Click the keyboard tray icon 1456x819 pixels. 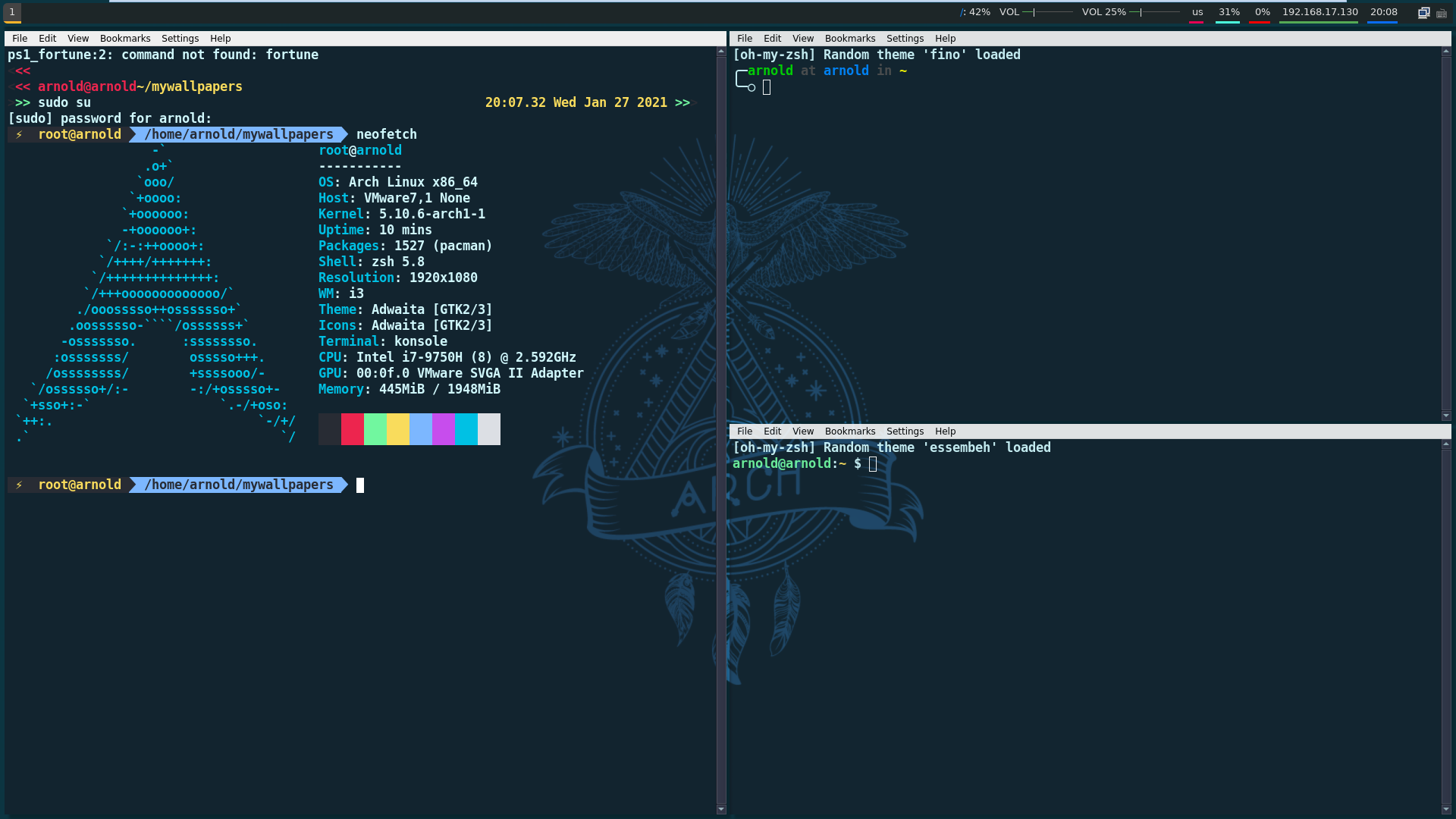click(1442, 13)
